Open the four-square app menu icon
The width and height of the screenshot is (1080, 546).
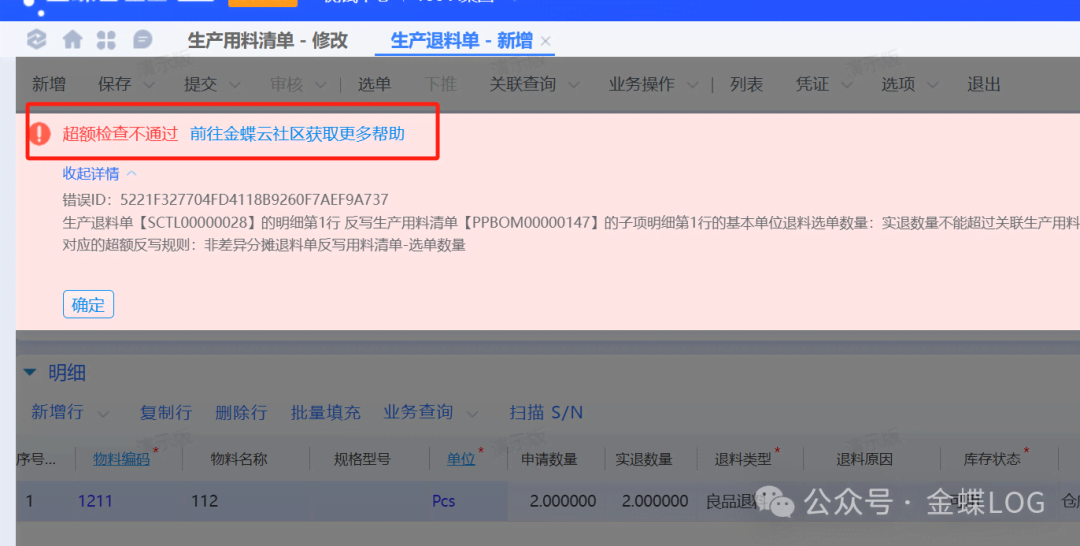click(x=106, y=40)
